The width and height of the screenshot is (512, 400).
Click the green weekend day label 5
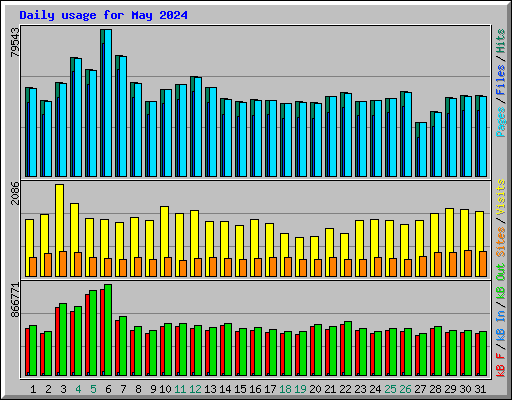pyautogui.click(x=93, y=389)
